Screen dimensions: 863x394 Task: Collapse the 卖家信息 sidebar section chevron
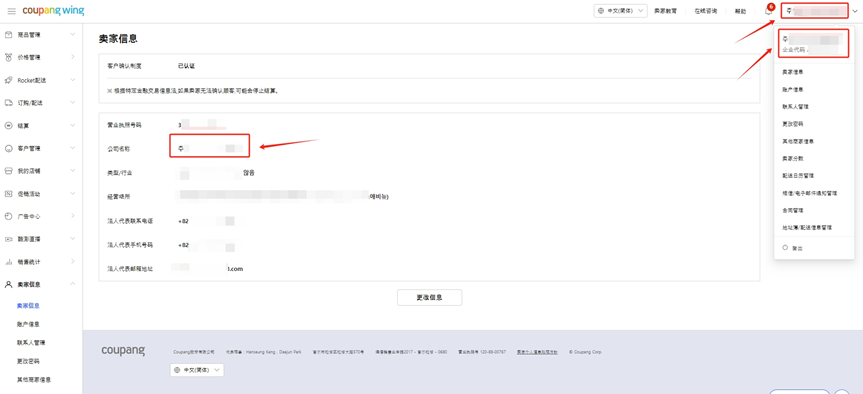[x=73, y=284]
